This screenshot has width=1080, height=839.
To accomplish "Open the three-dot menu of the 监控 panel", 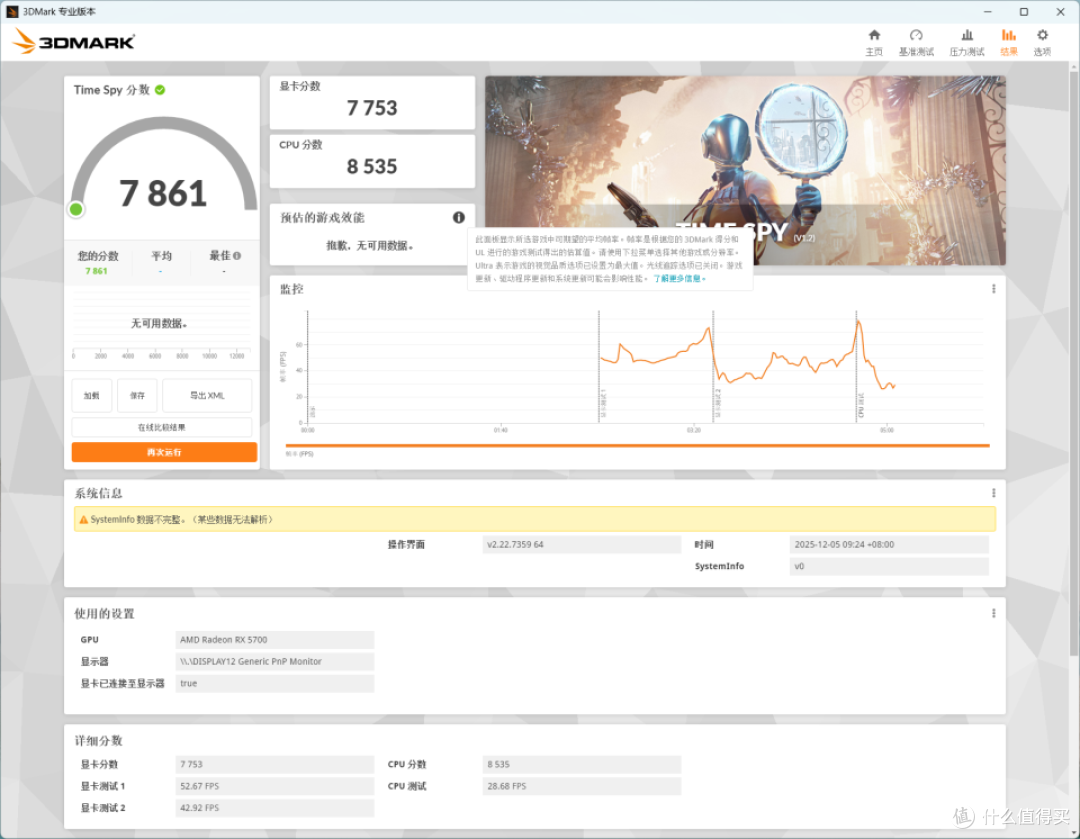I will click(x=993, y=289).
